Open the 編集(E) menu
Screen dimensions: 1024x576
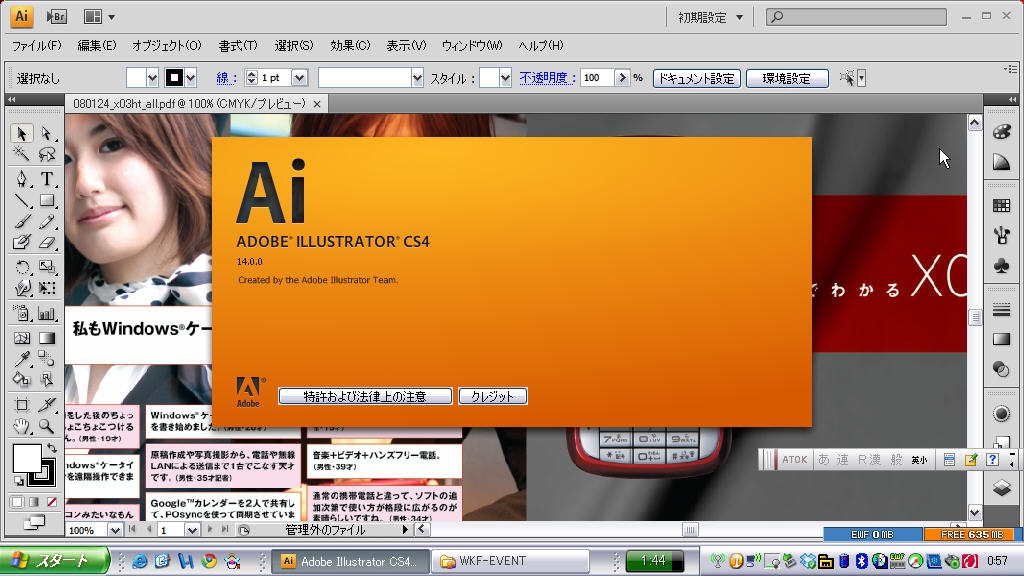tap(97, 46)
